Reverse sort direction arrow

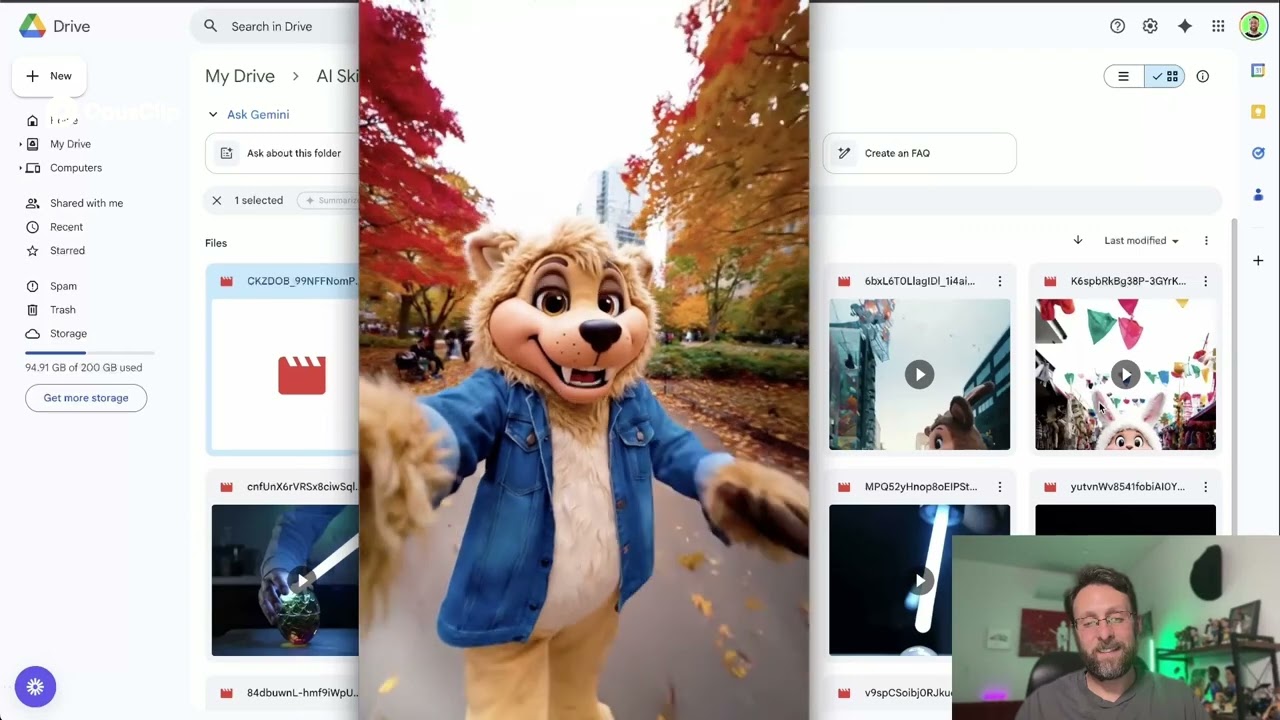[x=1078, y=240]
